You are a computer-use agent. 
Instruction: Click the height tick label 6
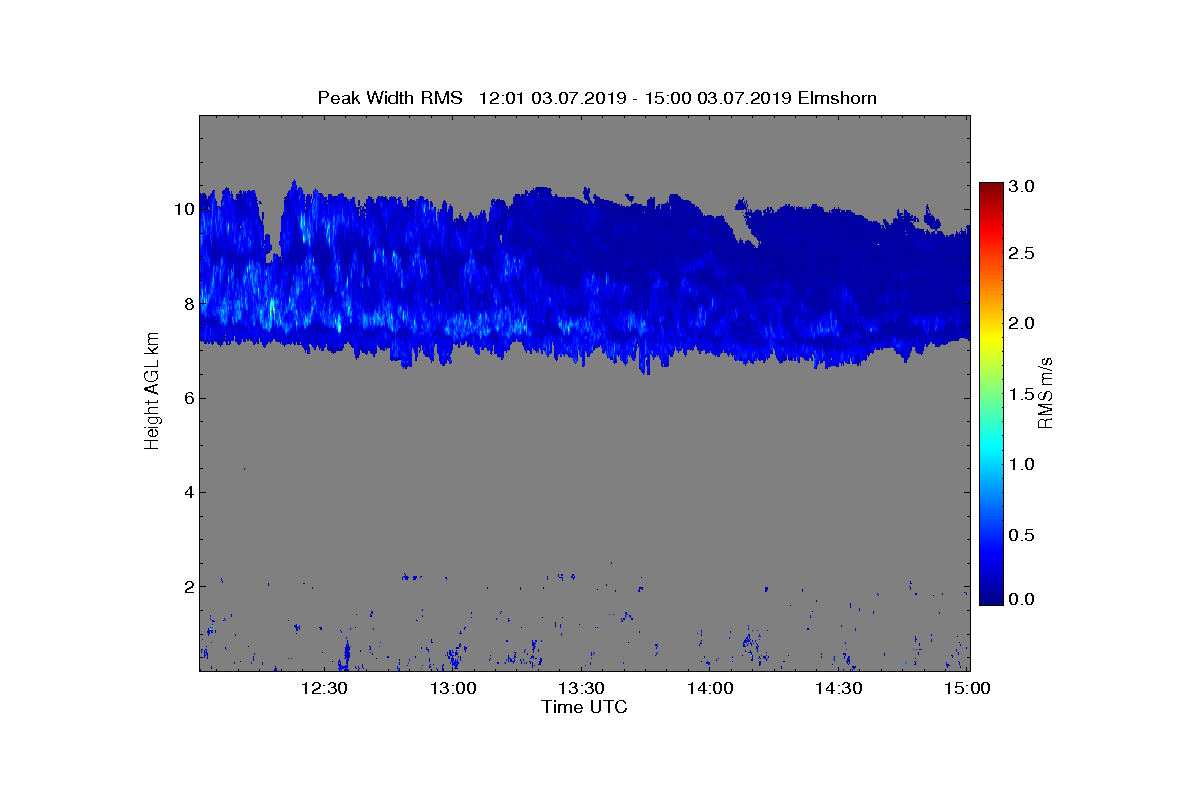pos(187,398)
